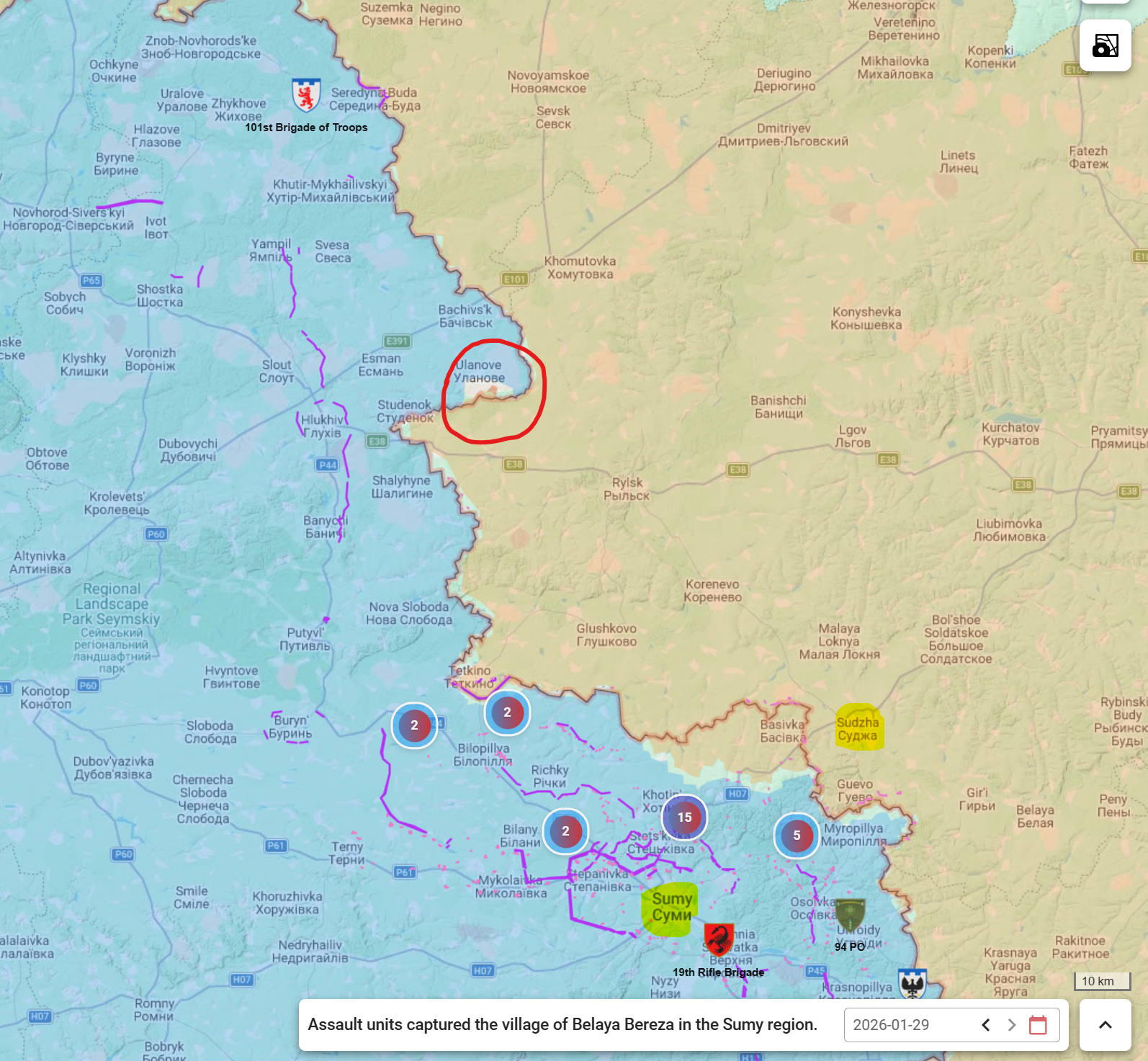Go to the previous date
The height and width of the screenshot is (1061, 1148).
click(986, 1024)
